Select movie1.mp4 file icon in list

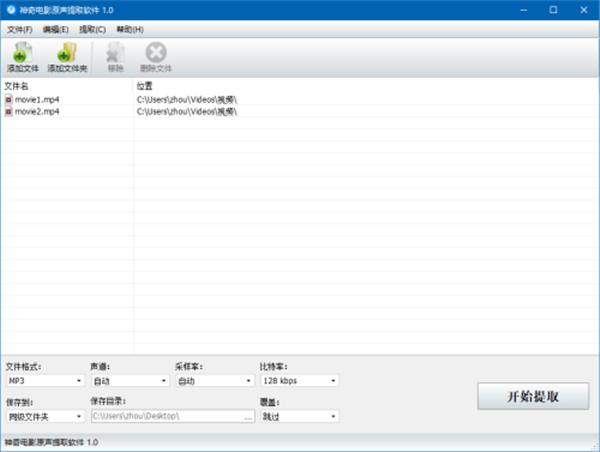click(8, 100)
